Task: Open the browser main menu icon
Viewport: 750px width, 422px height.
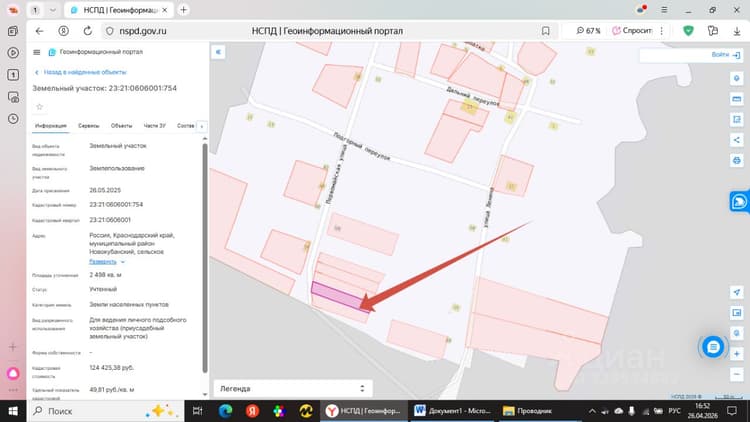Action: tap(664, 10)
